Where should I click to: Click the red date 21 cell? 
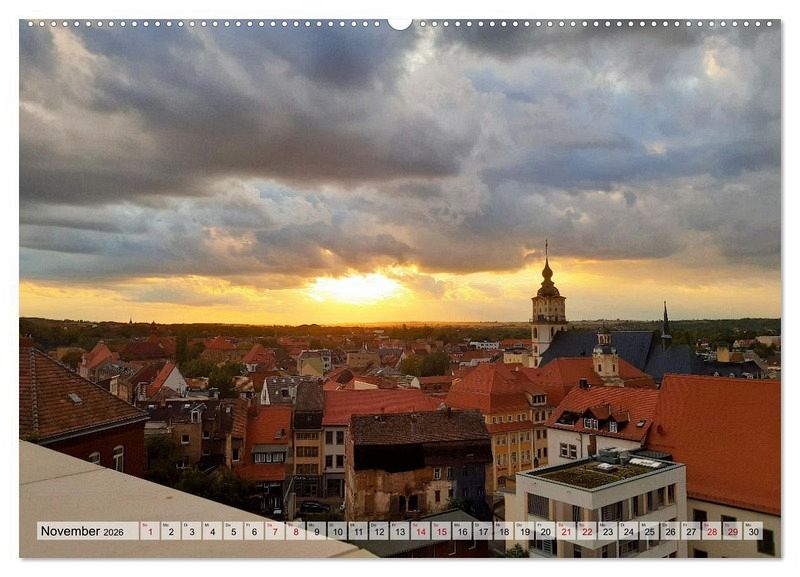pos(566,531)
